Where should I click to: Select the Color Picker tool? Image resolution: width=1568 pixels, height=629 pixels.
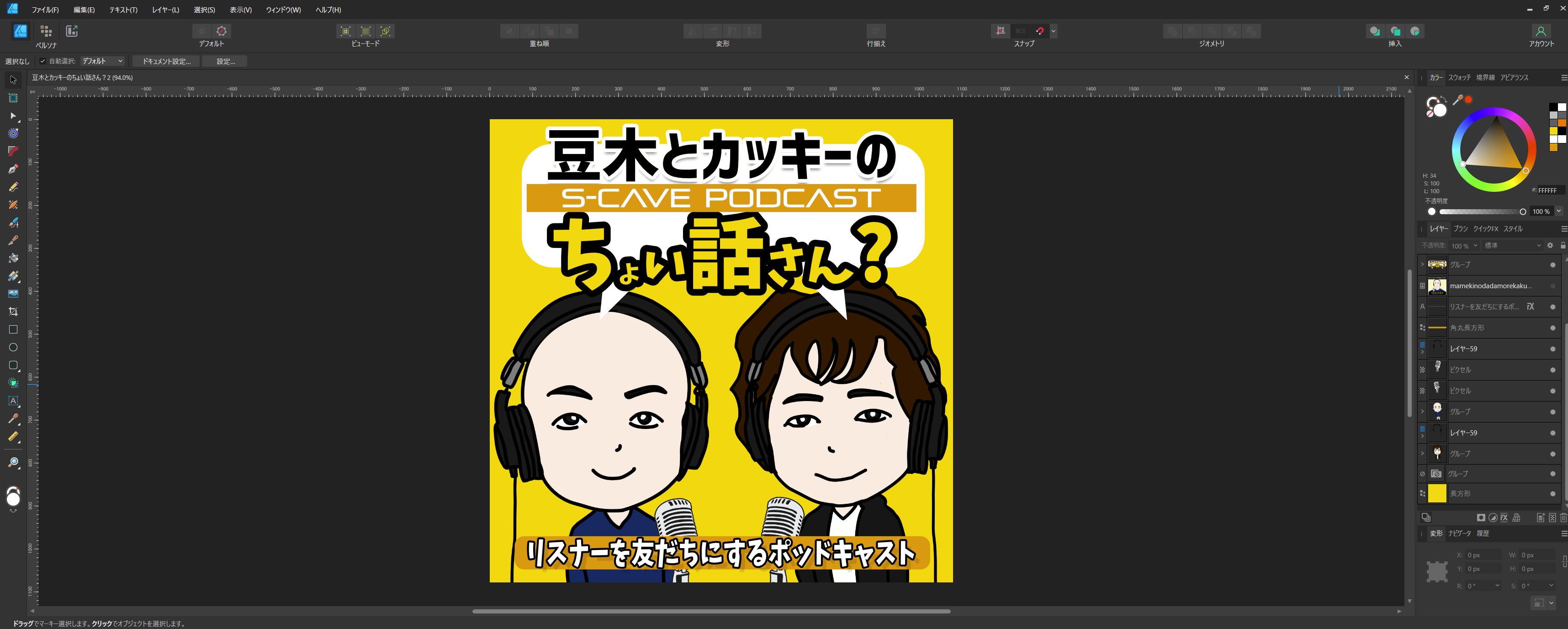tap(12, 418)
